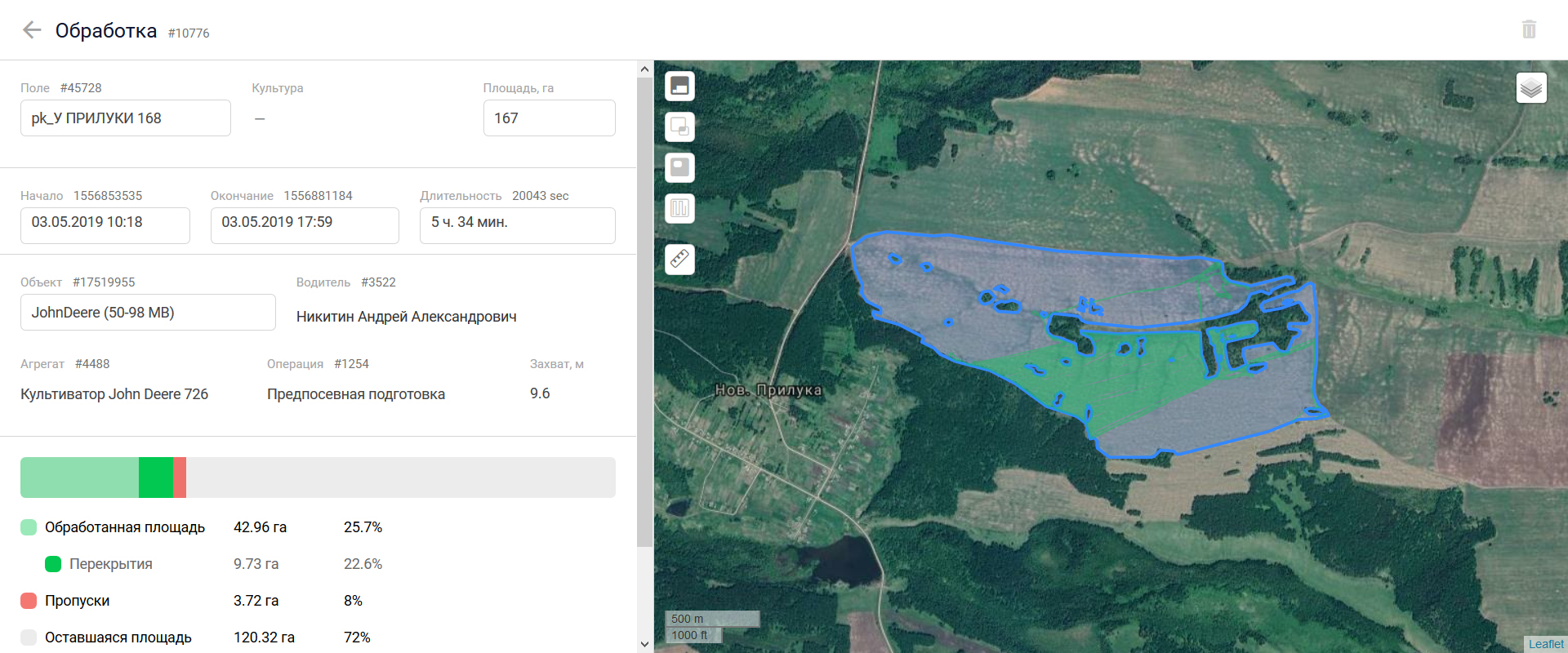Click the dark green overlap segment in progress bar

pyautogui.click(x=155, y=478)
